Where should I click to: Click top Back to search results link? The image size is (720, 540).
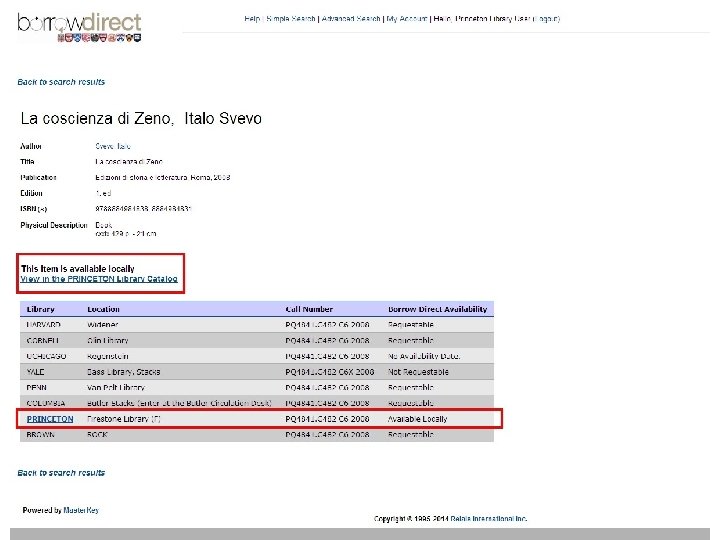click(x=61, y=82)
